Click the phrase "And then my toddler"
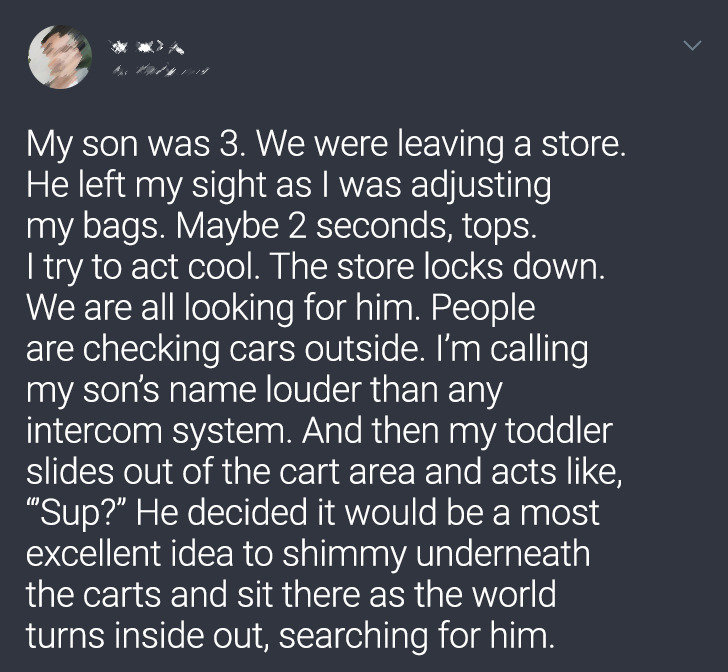This screenshot has height=672, width=728. pos(457,431)
